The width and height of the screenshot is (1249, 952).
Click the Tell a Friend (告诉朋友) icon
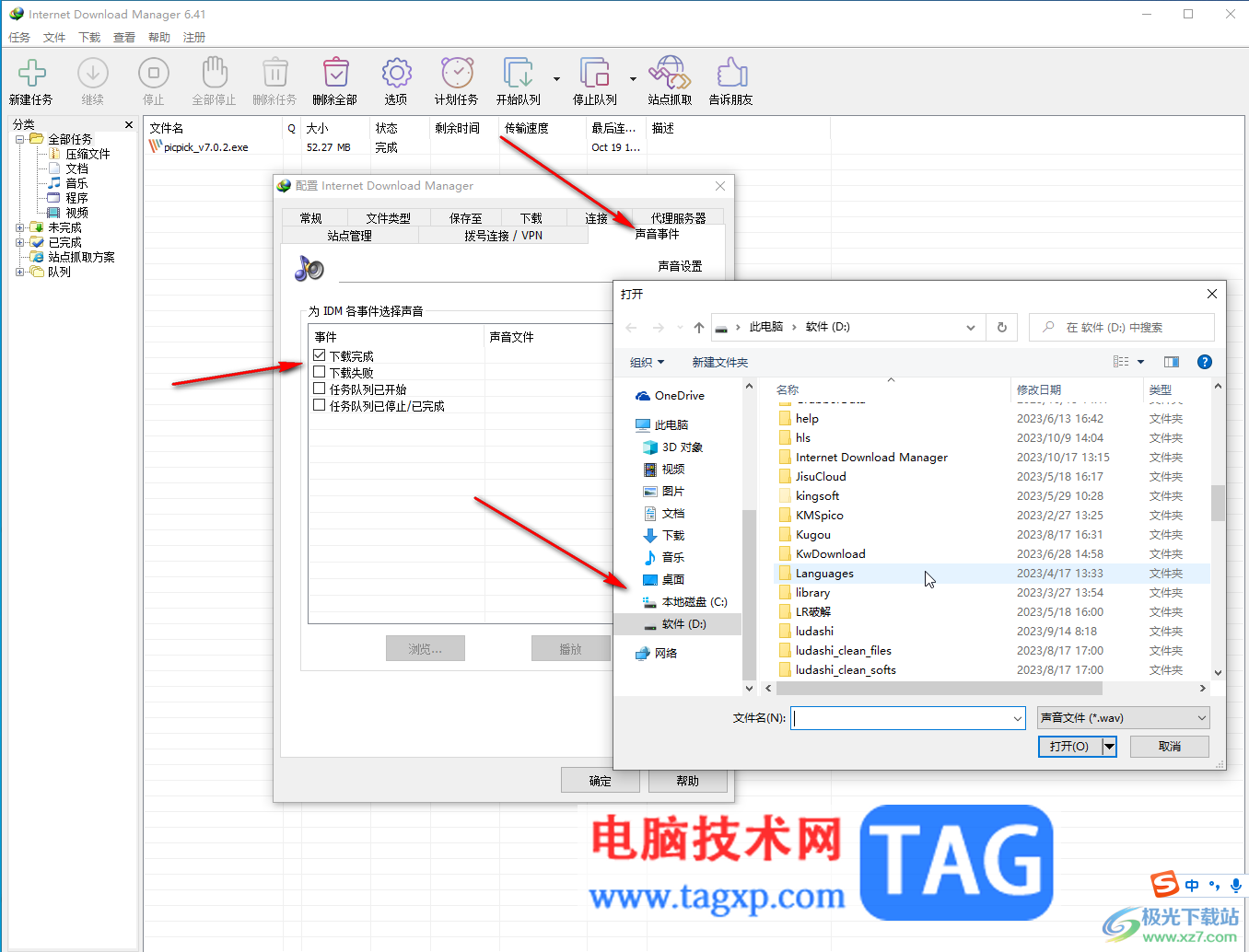pos(731,73)
